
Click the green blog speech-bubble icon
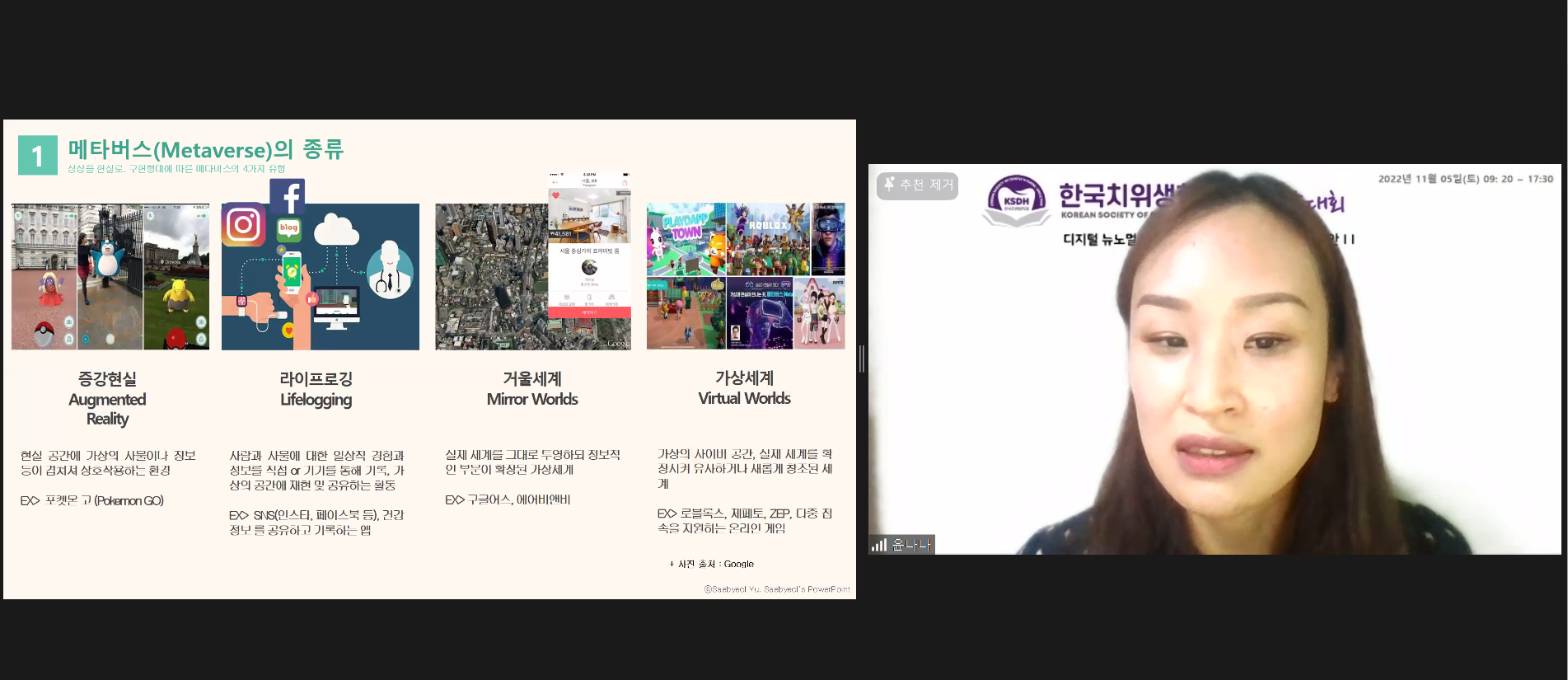coord(288,228)
